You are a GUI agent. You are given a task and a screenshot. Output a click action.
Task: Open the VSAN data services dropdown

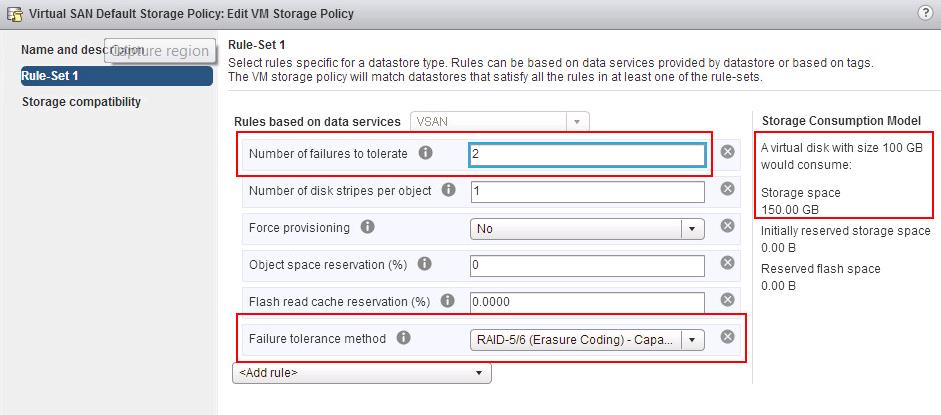pyautogui.click(x=577, y=121)
